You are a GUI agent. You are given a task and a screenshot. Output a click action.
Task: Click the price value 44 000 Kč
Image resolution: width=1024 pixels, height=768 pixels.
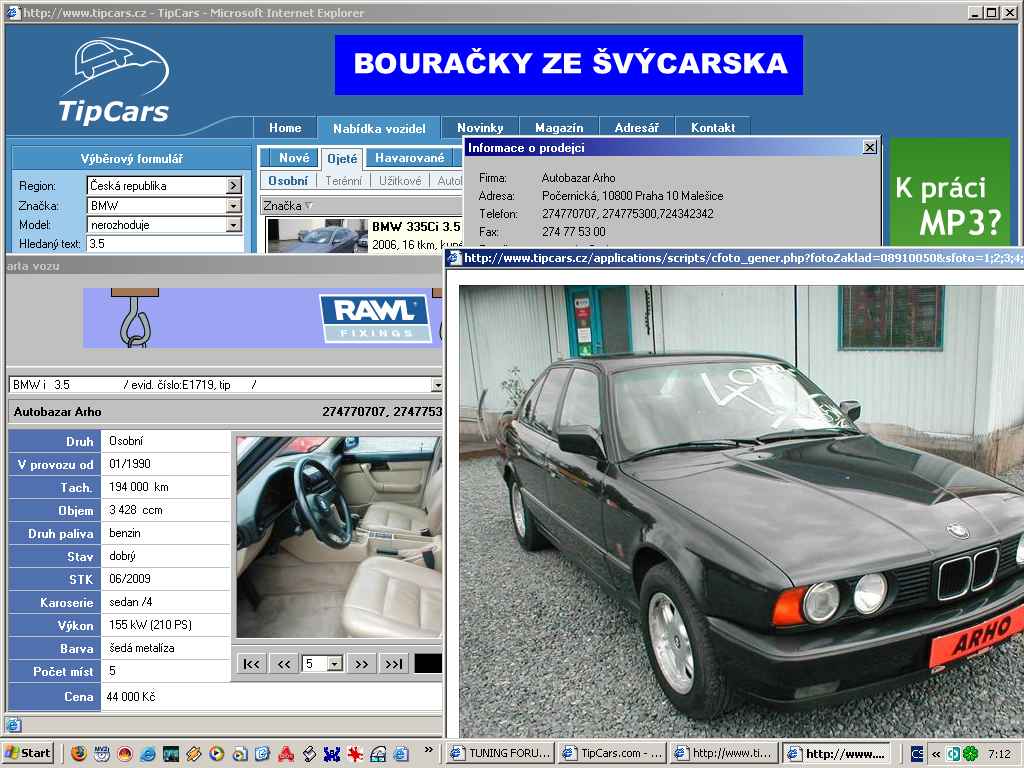[131, 697]
